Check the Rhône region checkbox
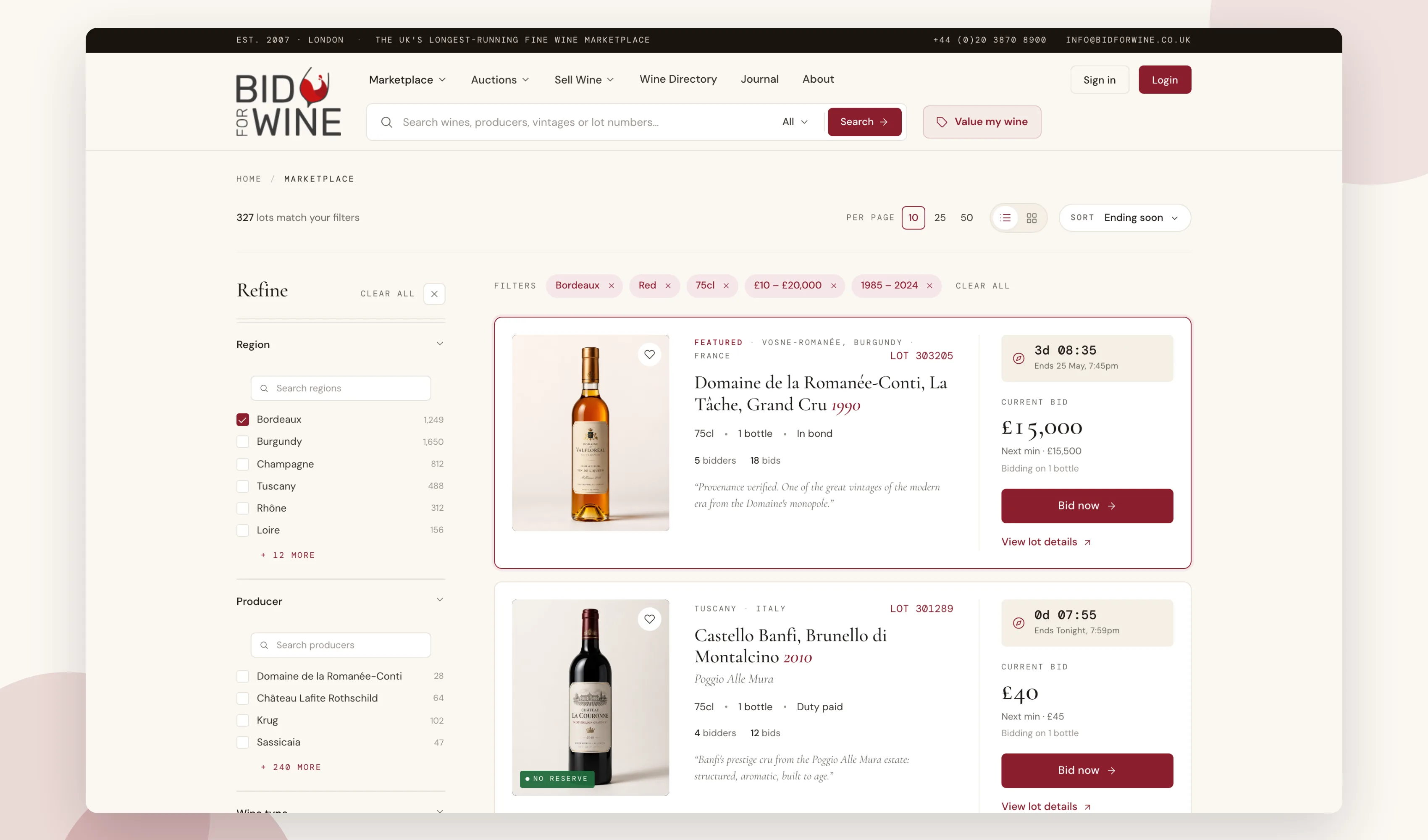The image size is (1428, 840). tap(242, 509)
